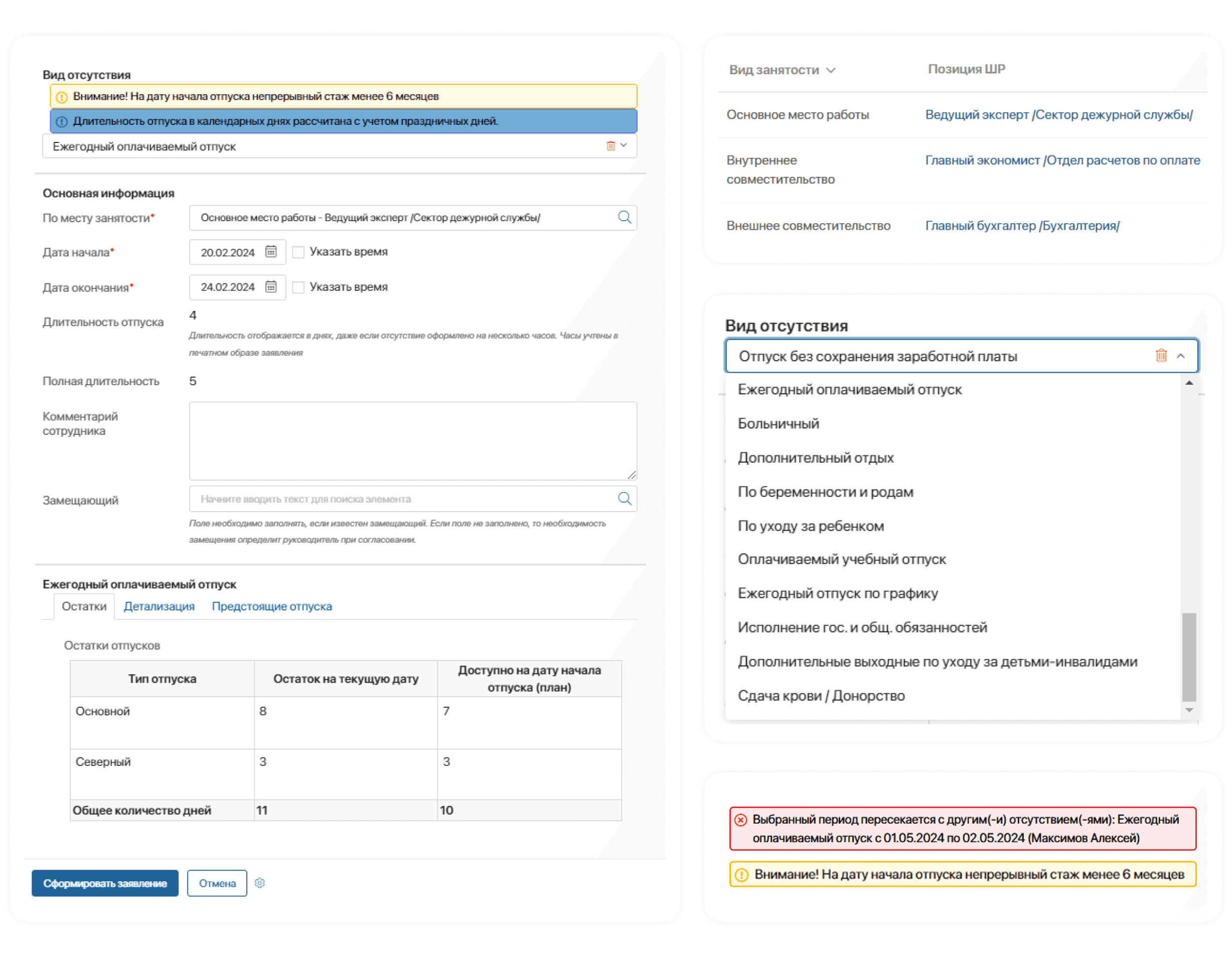Image resolution: width=1232 pixels, height=954 pixels.
Task: Click the trash icon in the unpaid leave dropdown
Action: tap(1161, 356)
